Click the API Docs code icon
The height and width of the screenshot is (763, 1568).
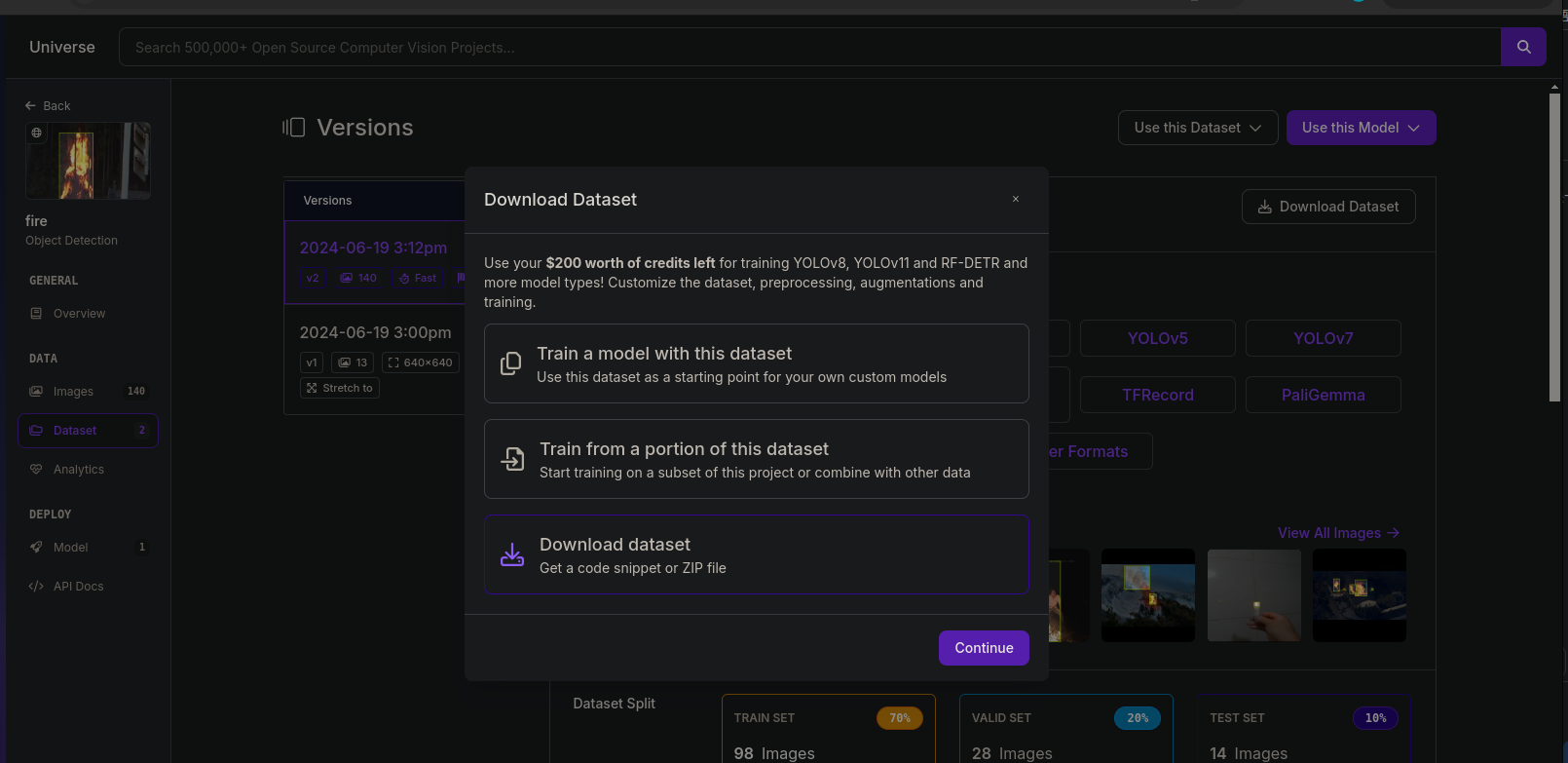click(36, 587)
